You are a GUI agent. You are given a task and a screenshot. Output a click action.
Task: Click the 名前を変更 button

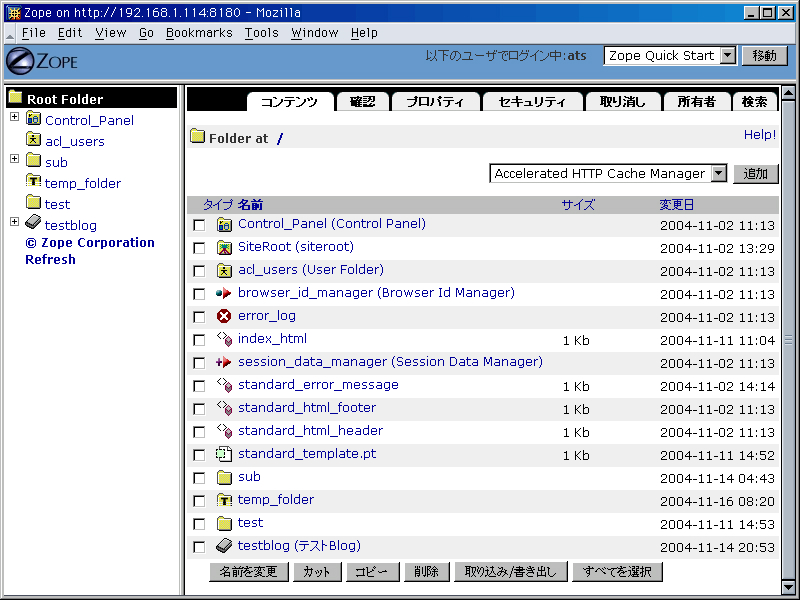tap(248, 571)
